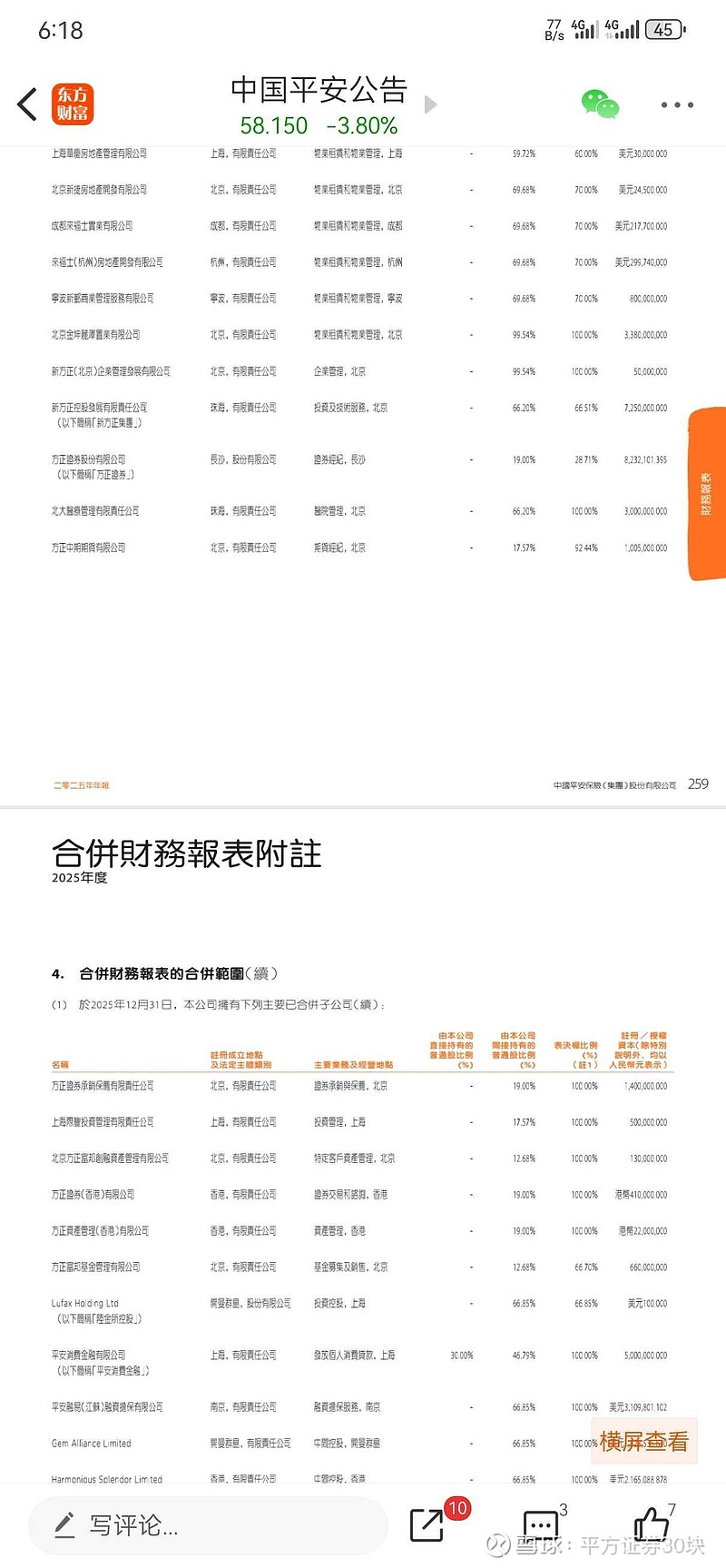Image resolution: width=726 pixels, height=1568 pixels.
Task: Select the amount 美元30,000,000
Action: 643,153
